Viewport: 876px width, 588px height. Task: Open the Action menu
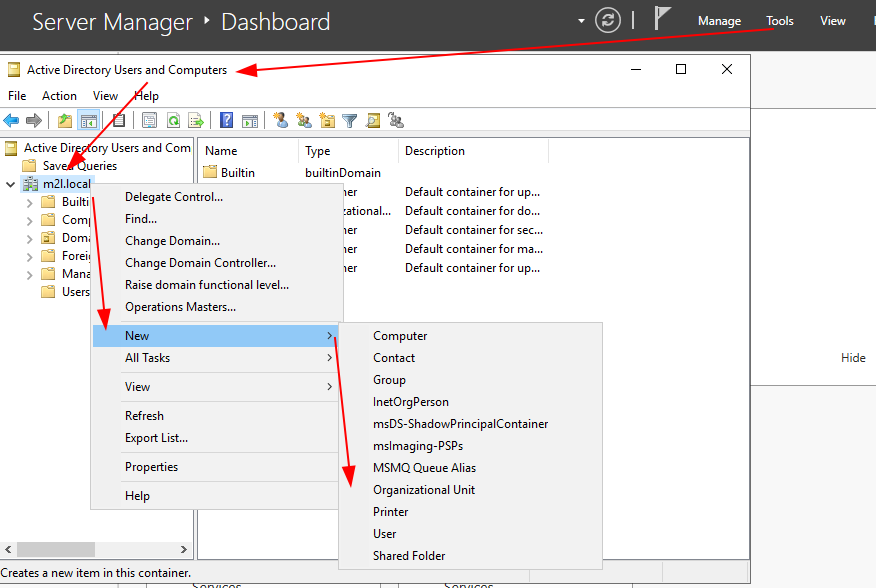59,96
